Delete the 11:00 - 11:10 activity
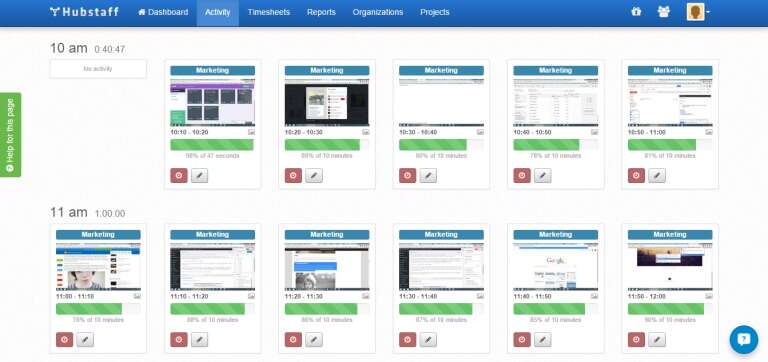The height and width of the screenshot is (362, 768). (64, 339)
